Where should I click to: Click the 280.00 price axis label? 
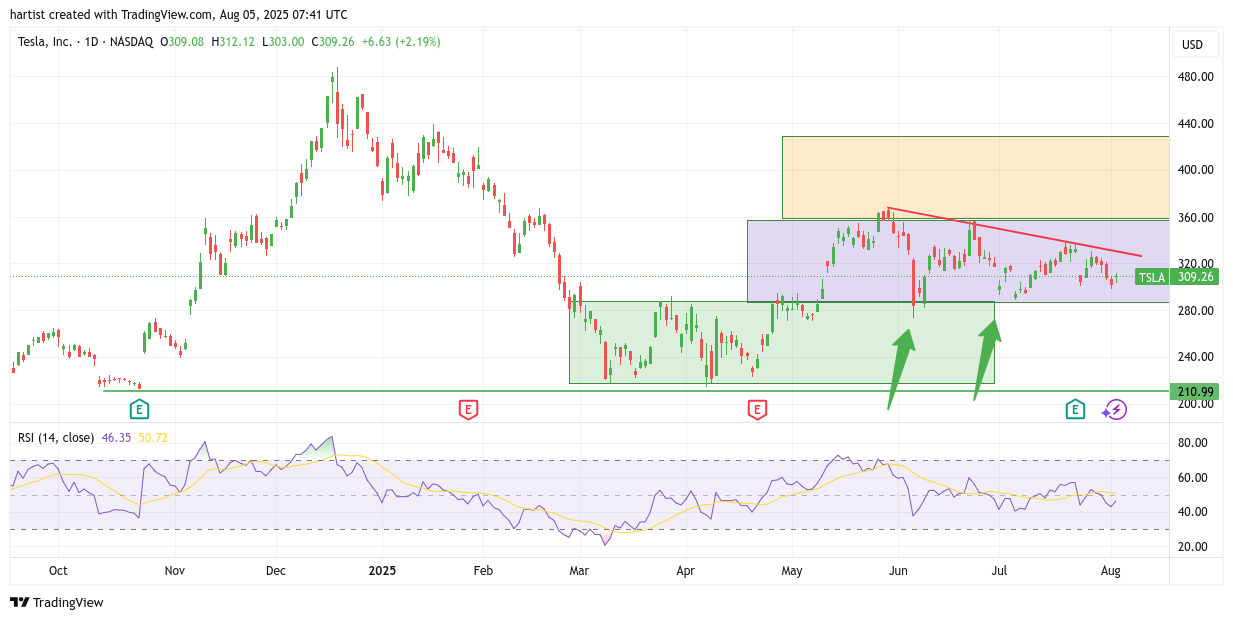[x=1197, y=311]
